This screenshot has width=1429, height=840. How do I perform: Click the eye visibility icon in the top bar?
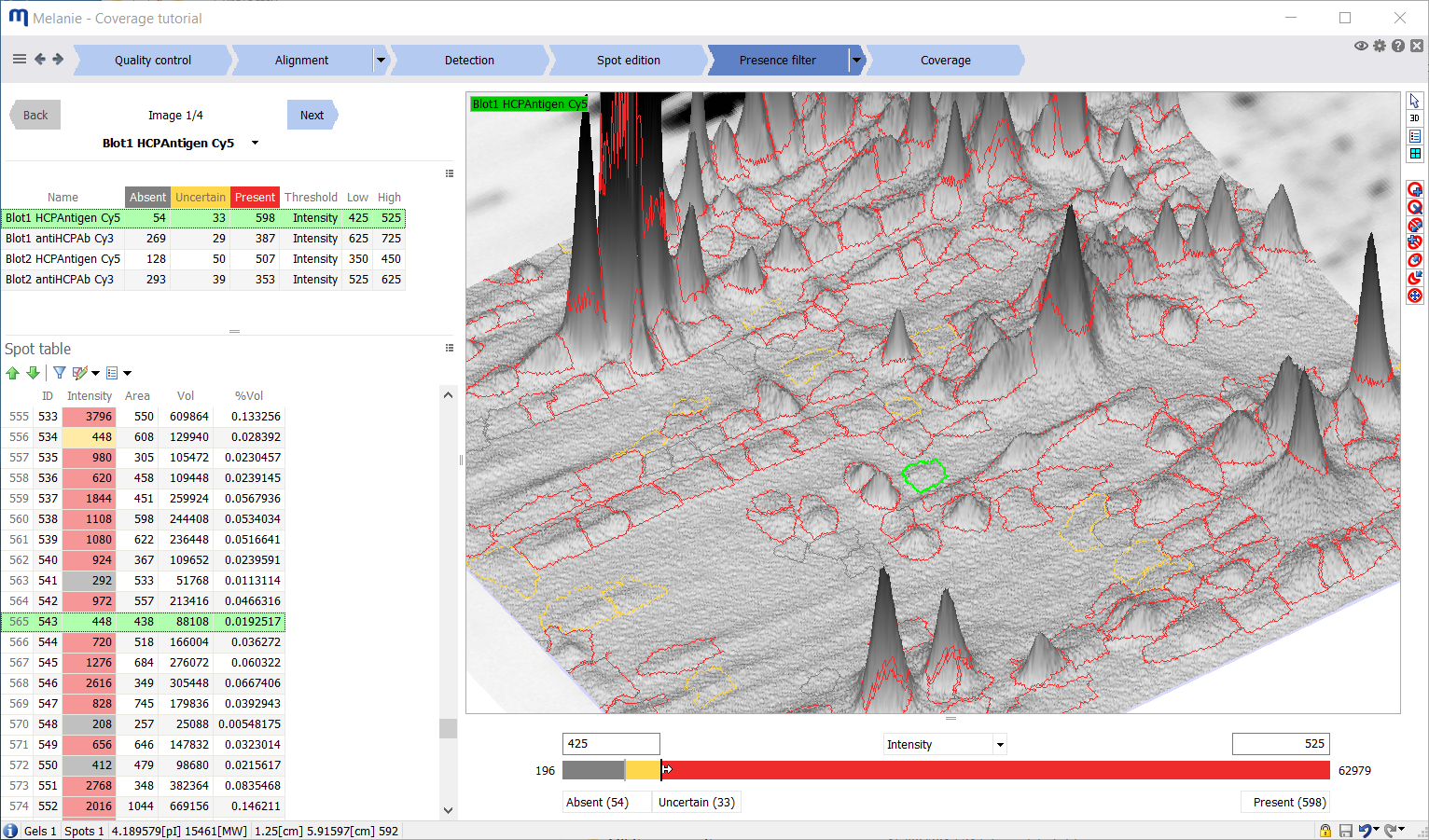coord(1361,45)
